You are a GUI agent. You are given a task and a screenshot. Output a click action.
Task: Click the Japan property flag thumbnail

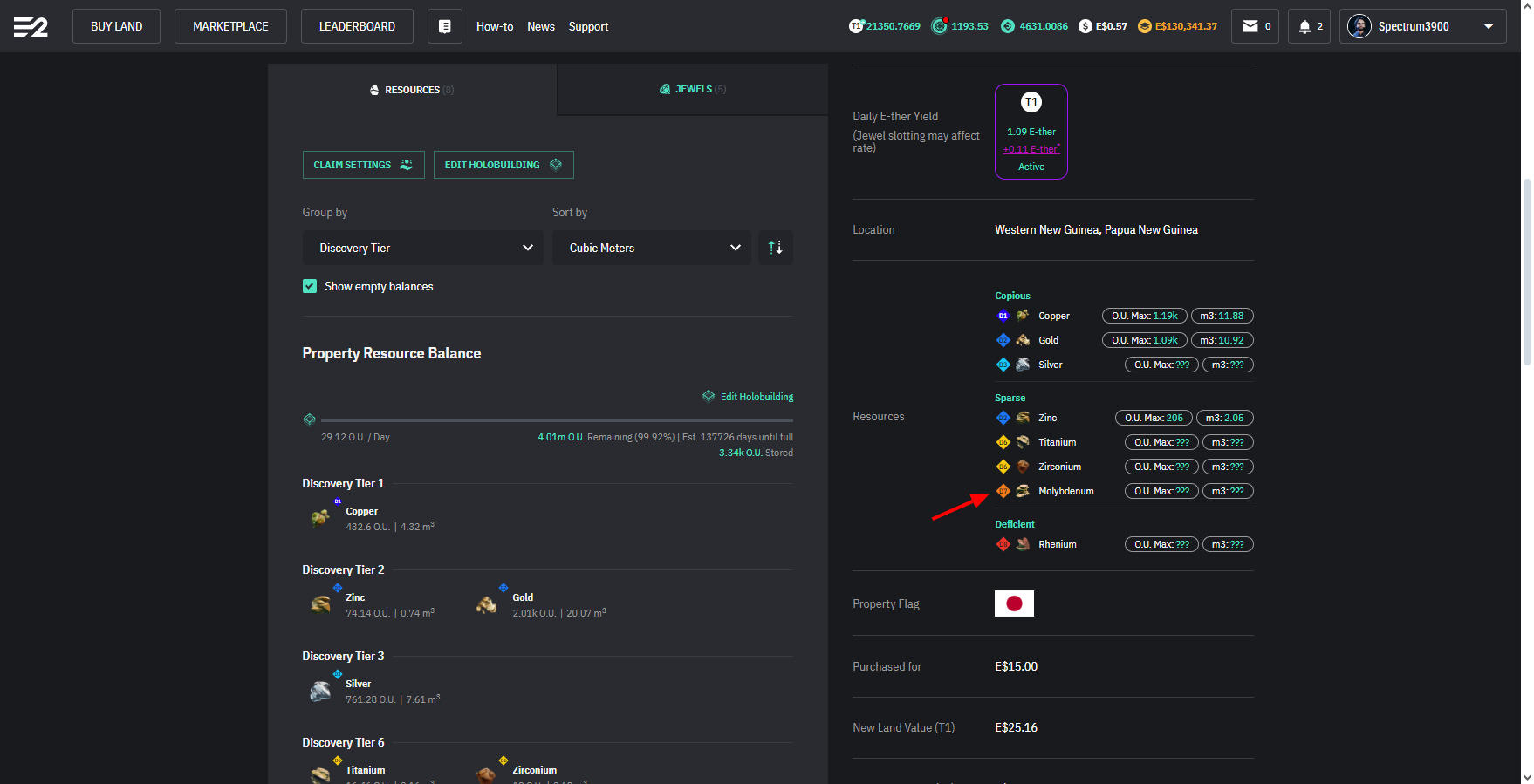tap(1014, 603)
